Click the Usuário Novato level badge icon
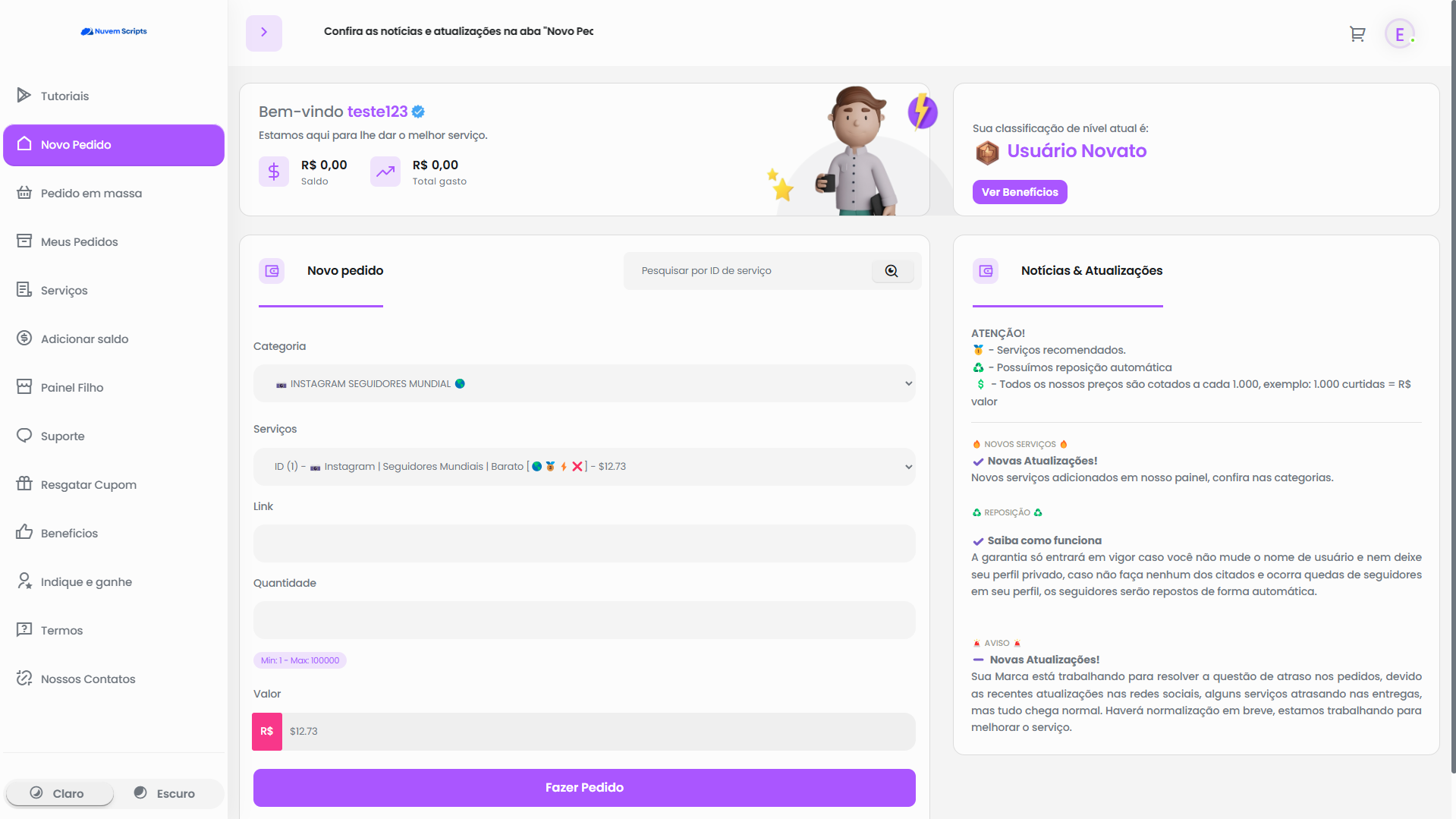The height and width of the screenshot is (819, 1456). click(987, 153)
